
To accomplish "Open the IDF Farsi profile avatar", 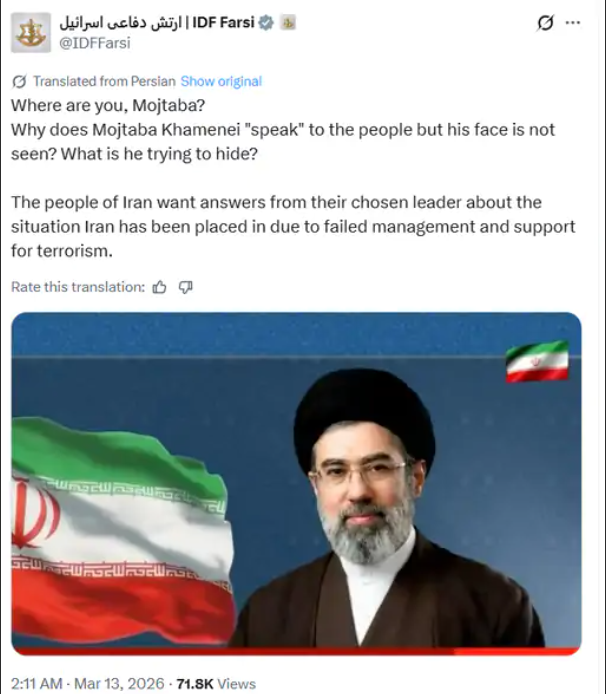I will click(31, 33).
